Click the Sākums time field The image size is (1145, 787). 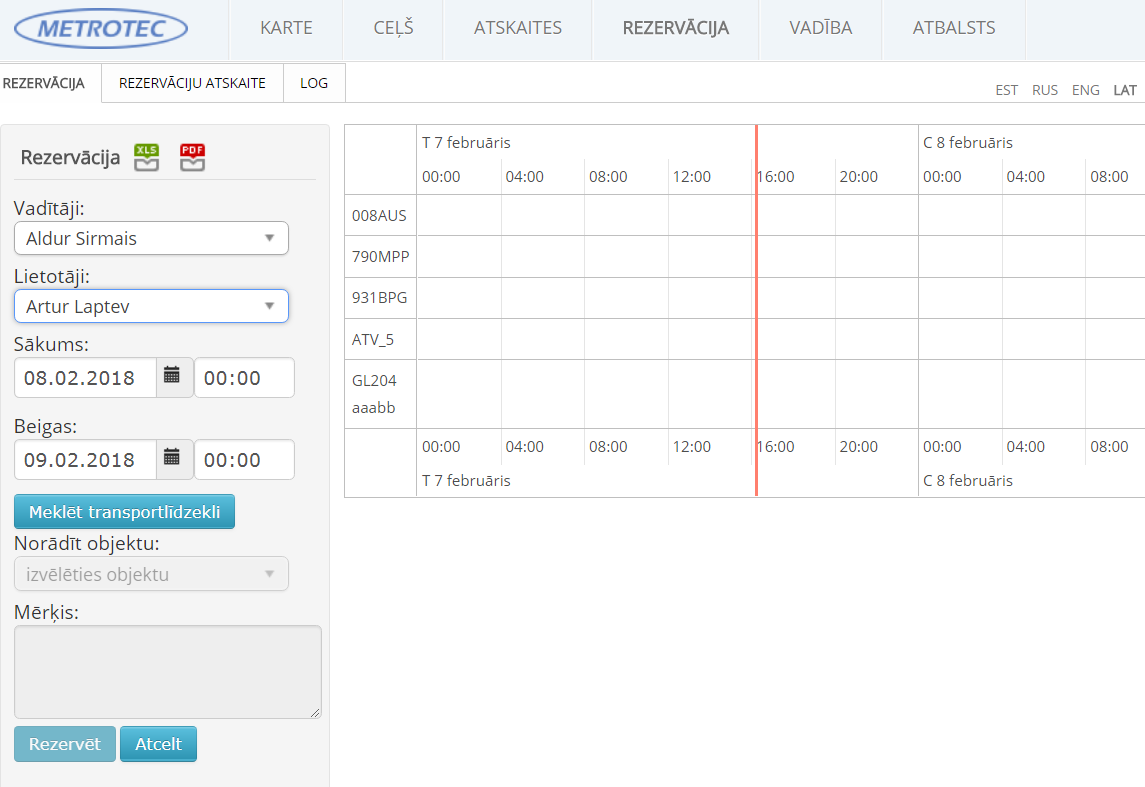click(244, 378)
